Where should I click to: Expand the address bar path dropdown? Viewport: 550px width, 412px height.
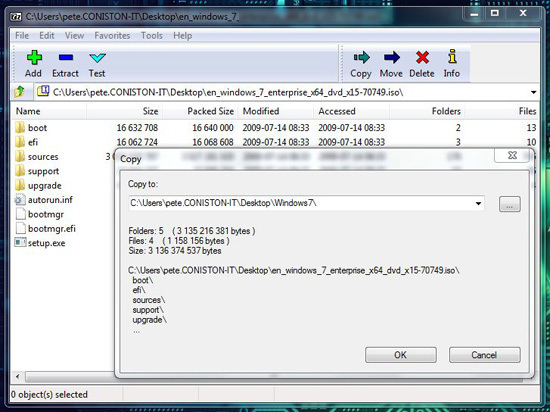(533, 93)
